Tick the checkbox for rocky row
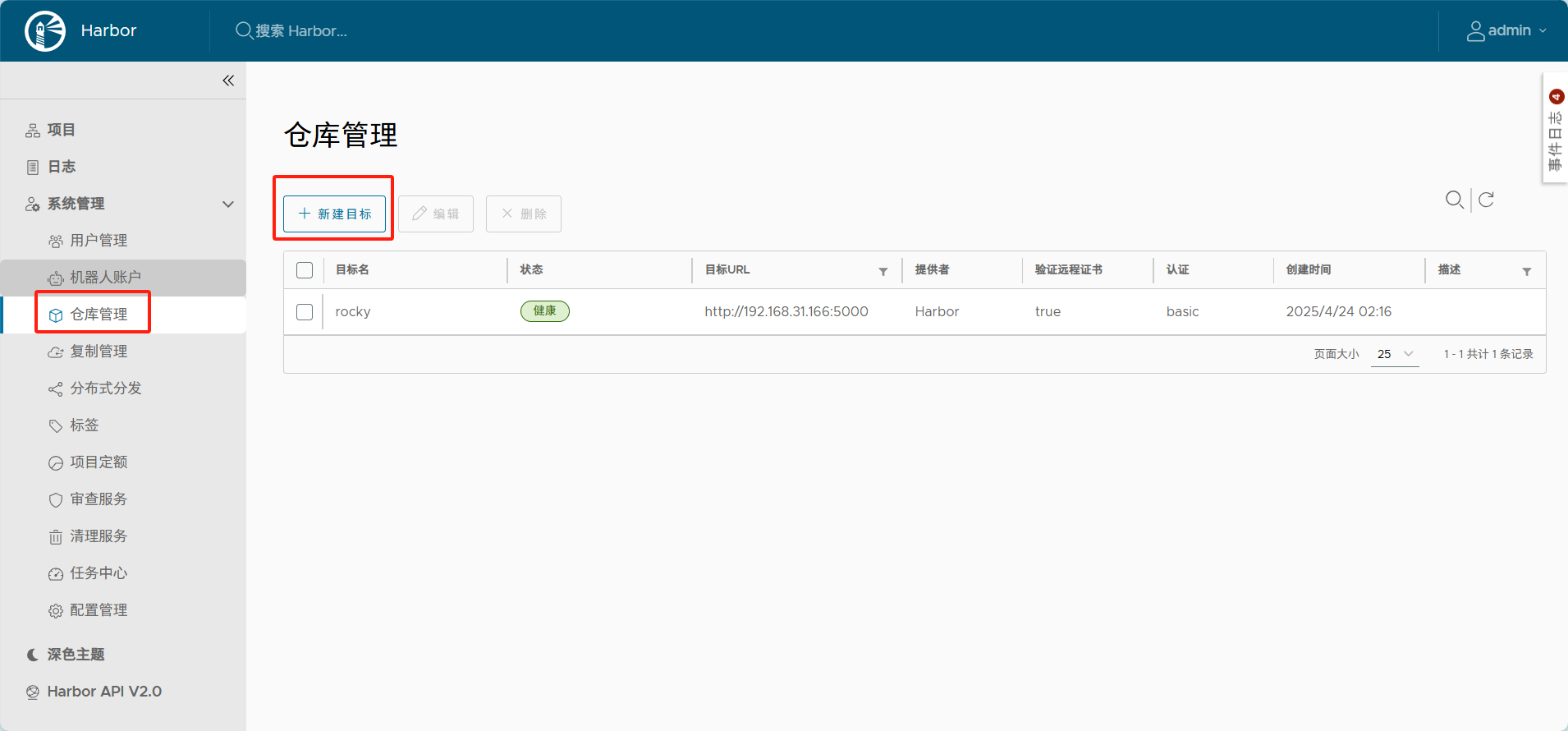1568x731 pixels. (x=305, y=312)
